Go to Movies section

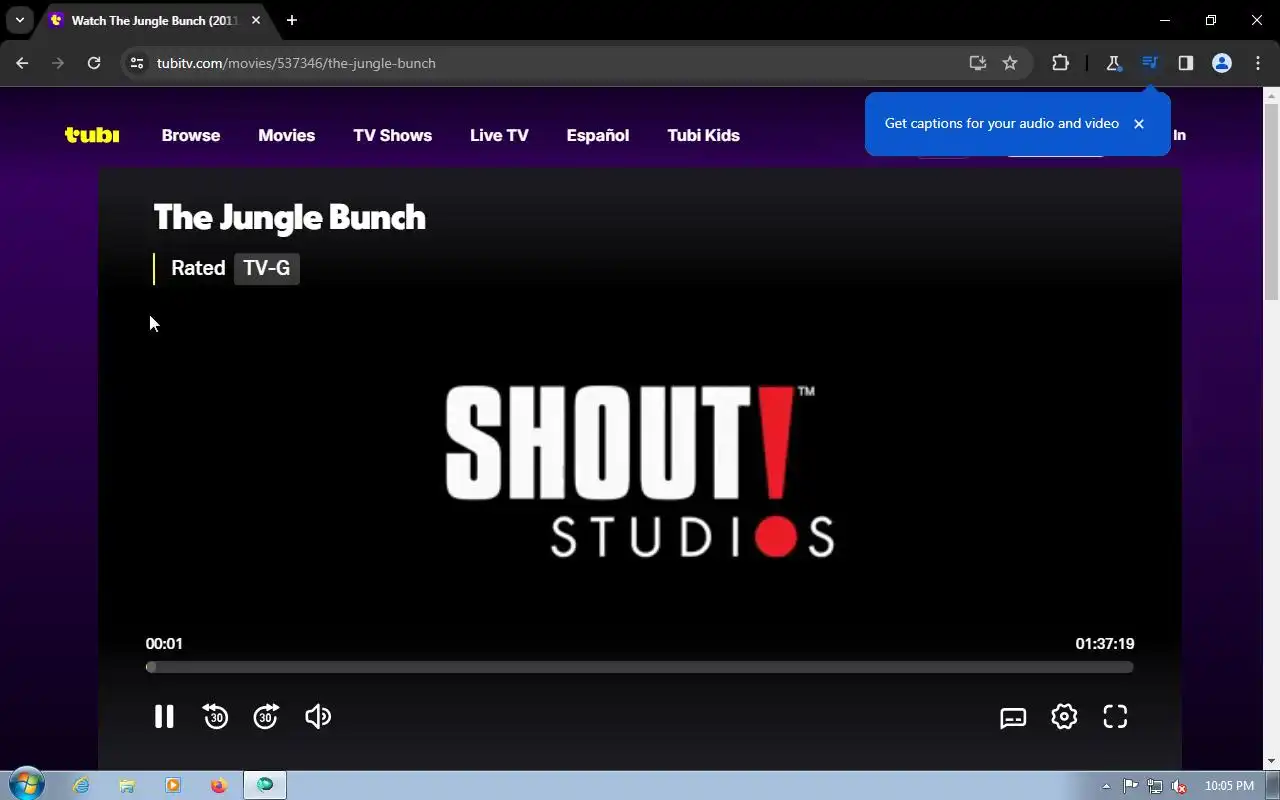(287, 135)
